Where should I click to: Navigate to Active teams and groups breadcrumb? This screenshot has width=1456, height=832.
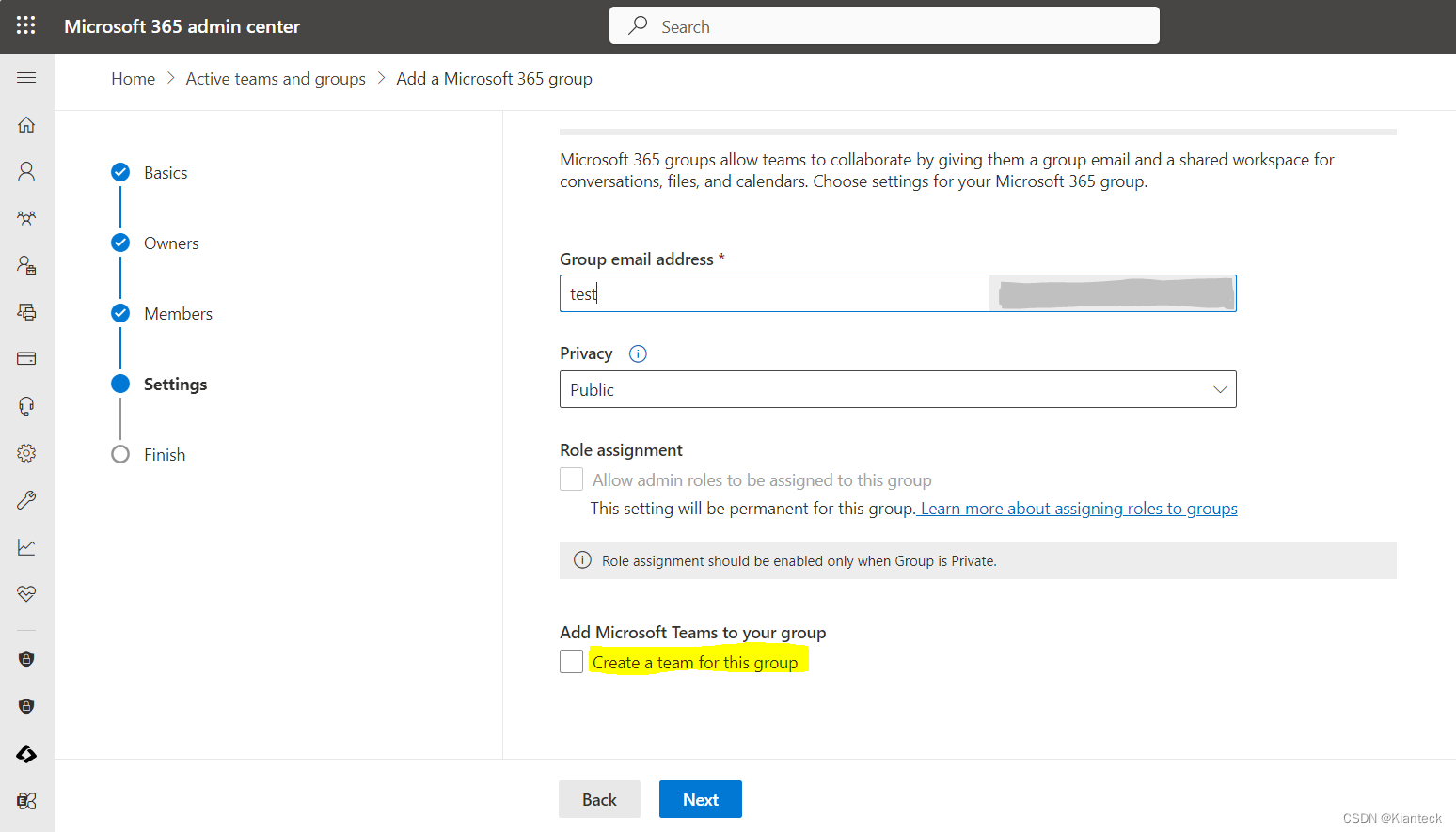point(276,79)
